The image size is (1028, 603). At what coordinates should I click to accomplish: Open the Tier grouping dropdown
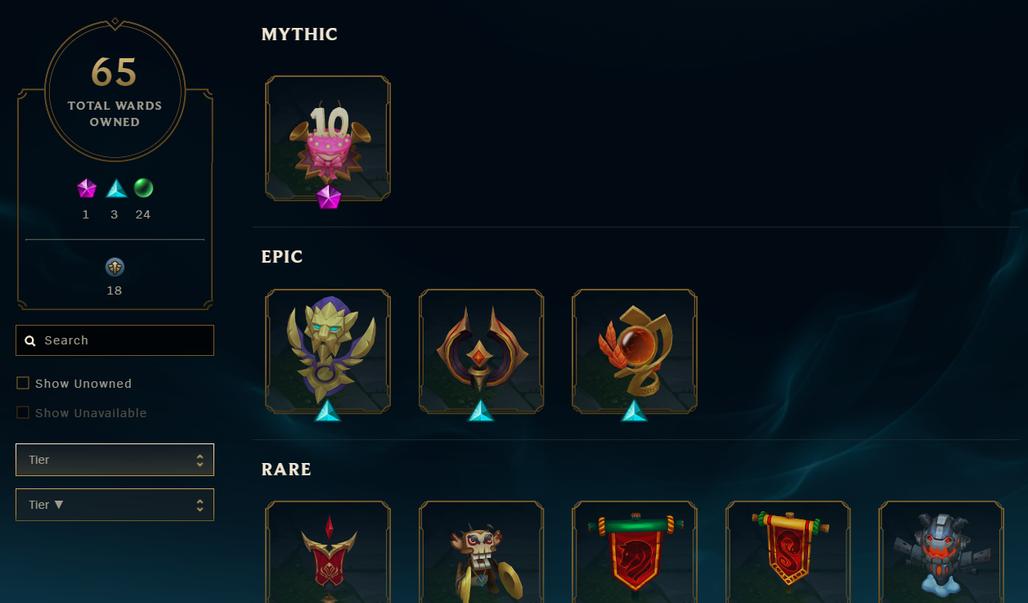(x=115, y=459)
